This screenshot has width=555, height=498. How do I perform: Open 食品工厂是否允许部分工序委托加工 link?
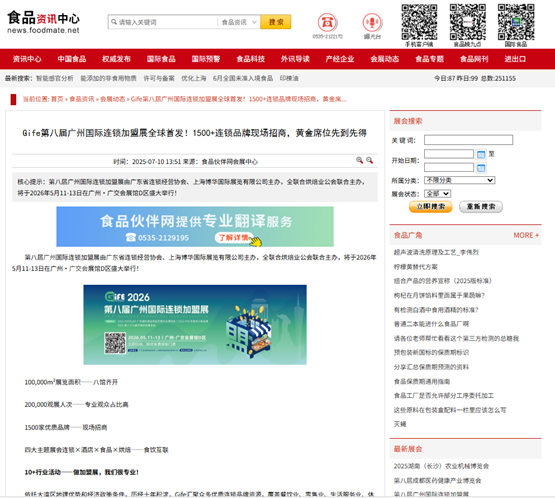[x=444, y=396]
